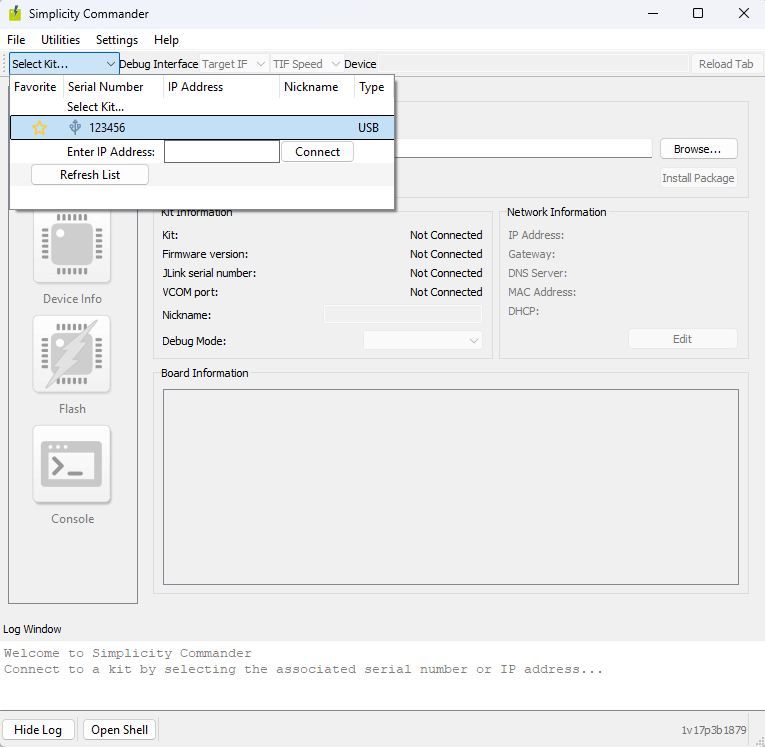Click the Kit 'Not Connected' value
The height and width of the screenshot is (747, 765).
(x=446, y=235)
